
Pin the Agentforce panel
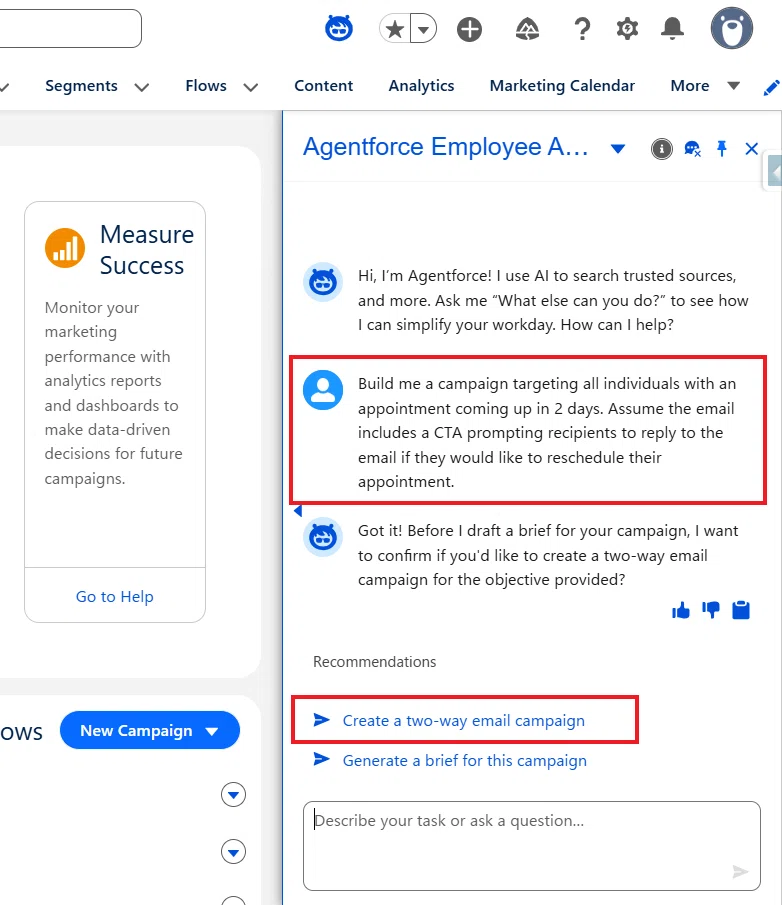click(721, 149)
